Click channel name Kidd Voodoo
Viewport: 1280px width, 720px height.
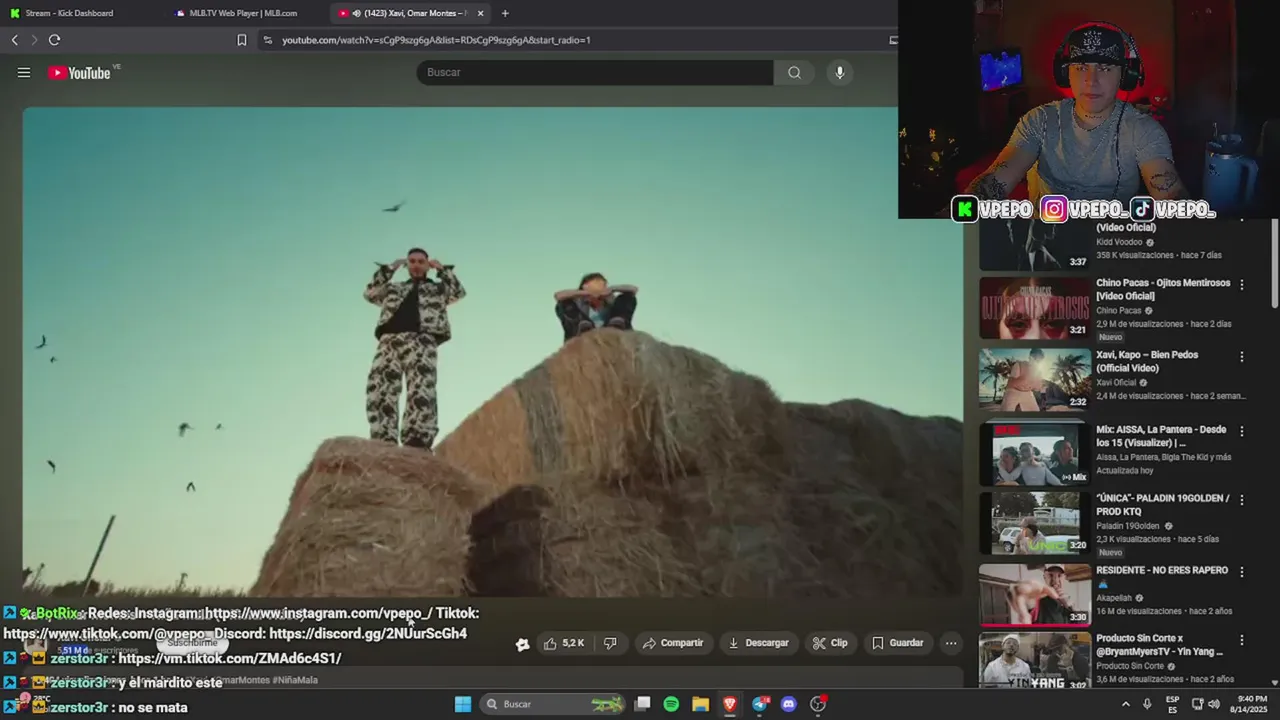1120,242
